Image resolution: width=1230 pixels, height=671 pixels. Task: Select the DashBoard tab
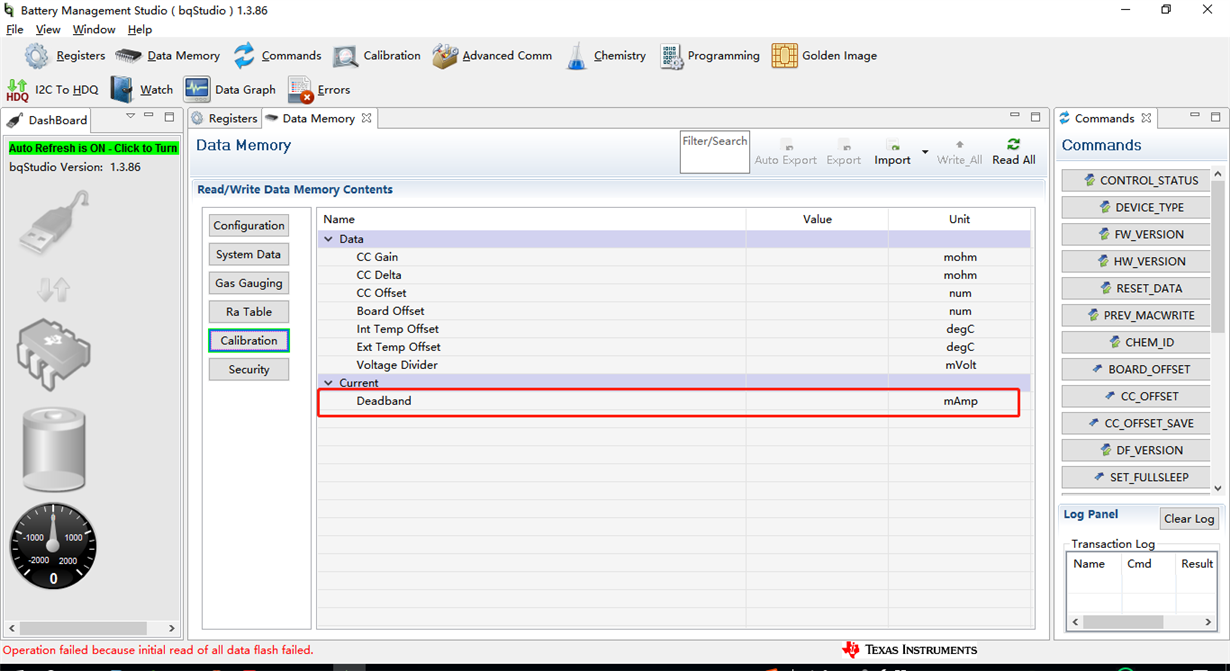click(x=48, y=120)
